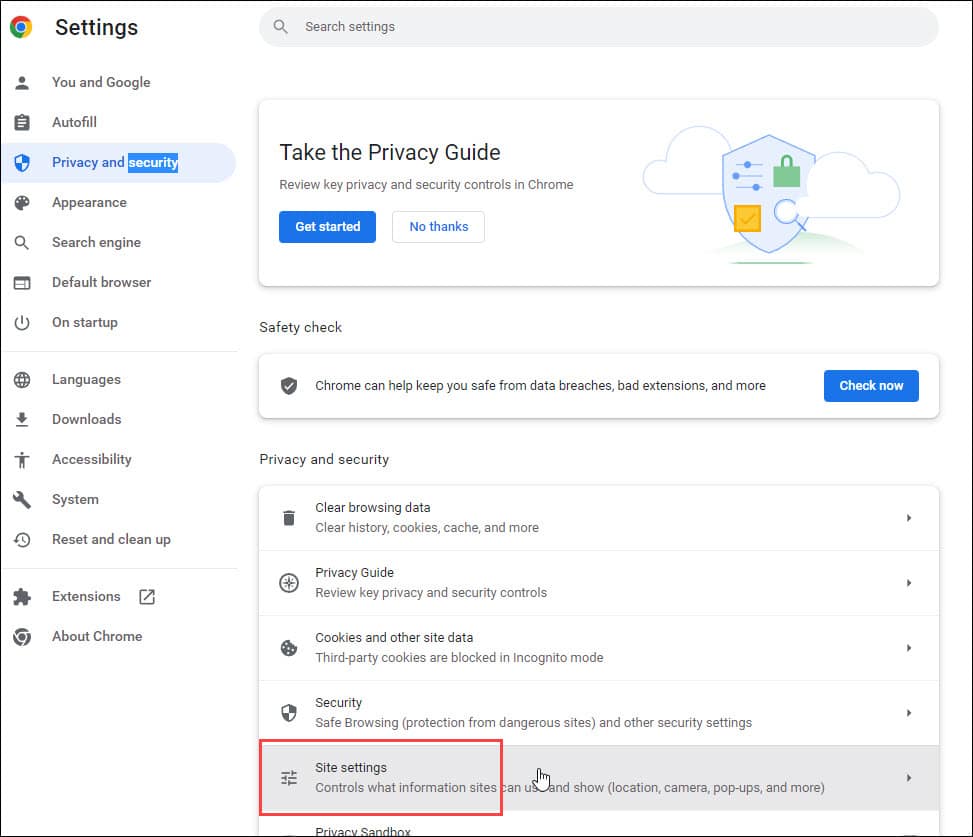This screenshot has width=973, height=837.
Task: Click the clipboard icon for Autofill
Action: (x=22, y=122)
